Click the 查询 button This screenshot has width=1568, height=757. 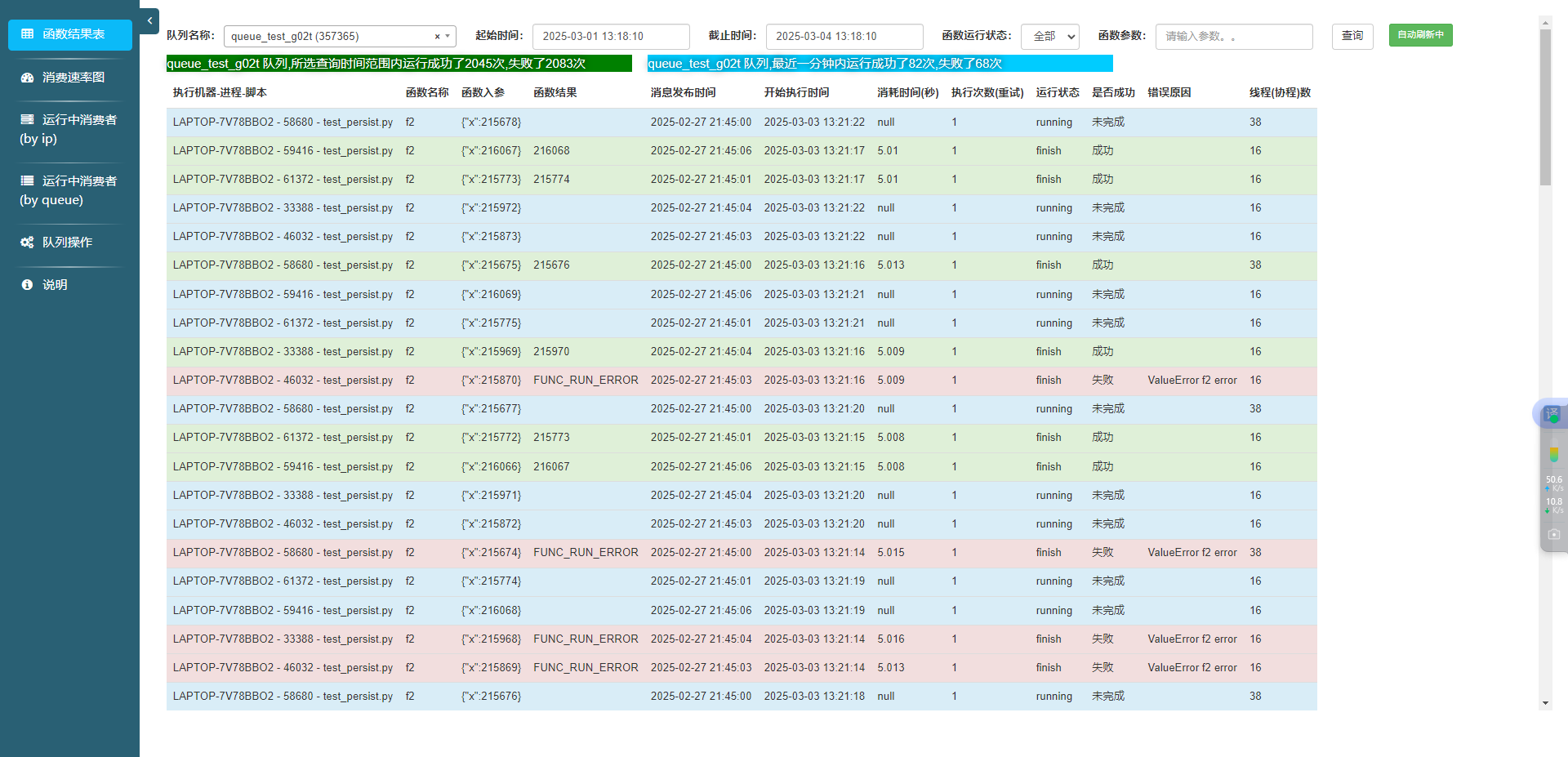pyautogui.click(x=1352, y=36)
